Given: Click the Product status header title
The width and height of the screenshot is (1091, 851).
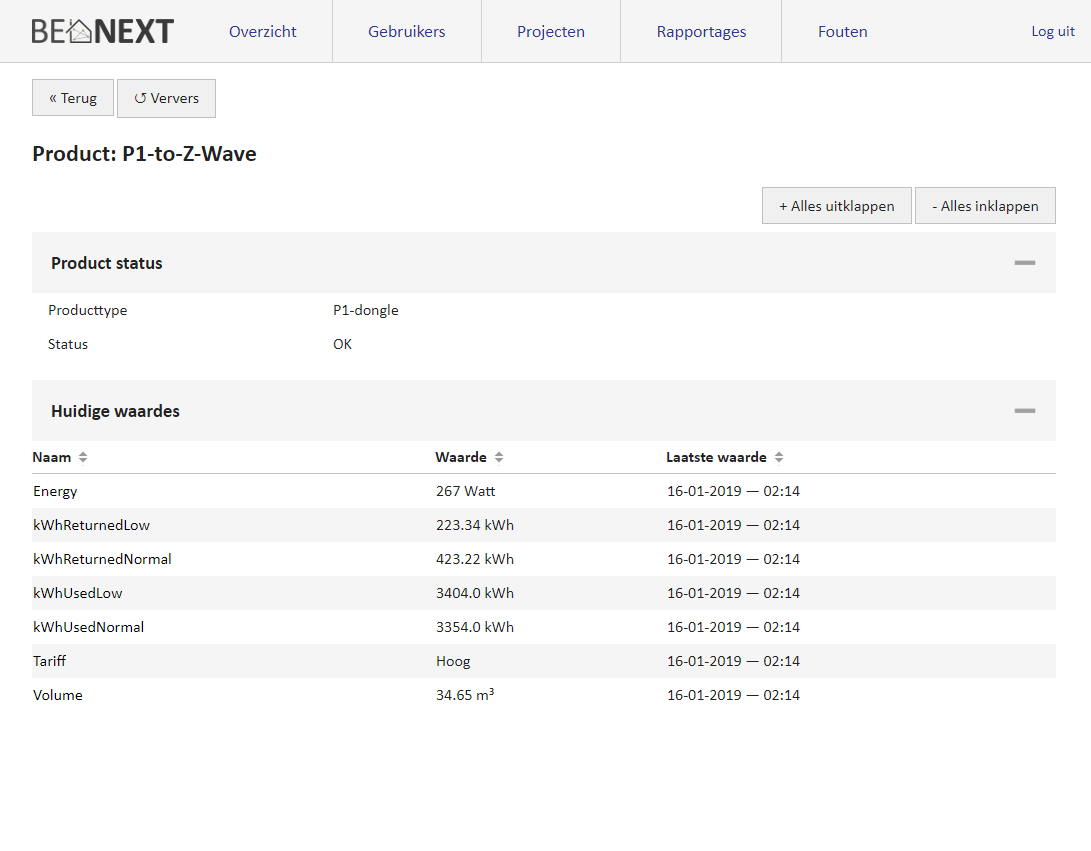Looking at the screenshot, I should tap(106, 263).
